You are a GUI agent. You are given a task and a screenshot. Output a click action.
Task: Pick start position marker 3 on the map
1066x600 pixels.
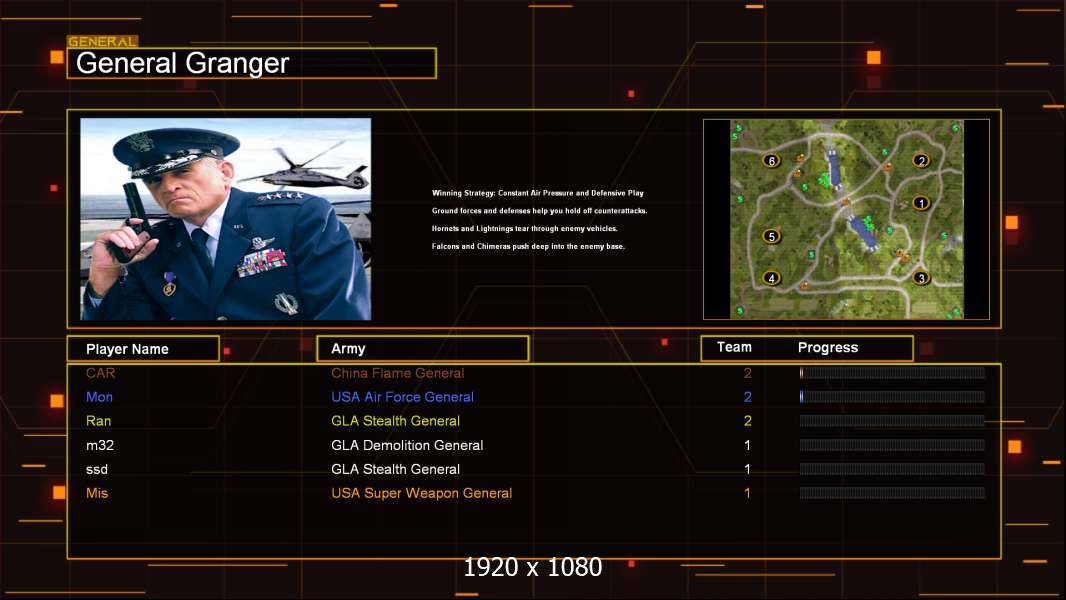(921, 277)
